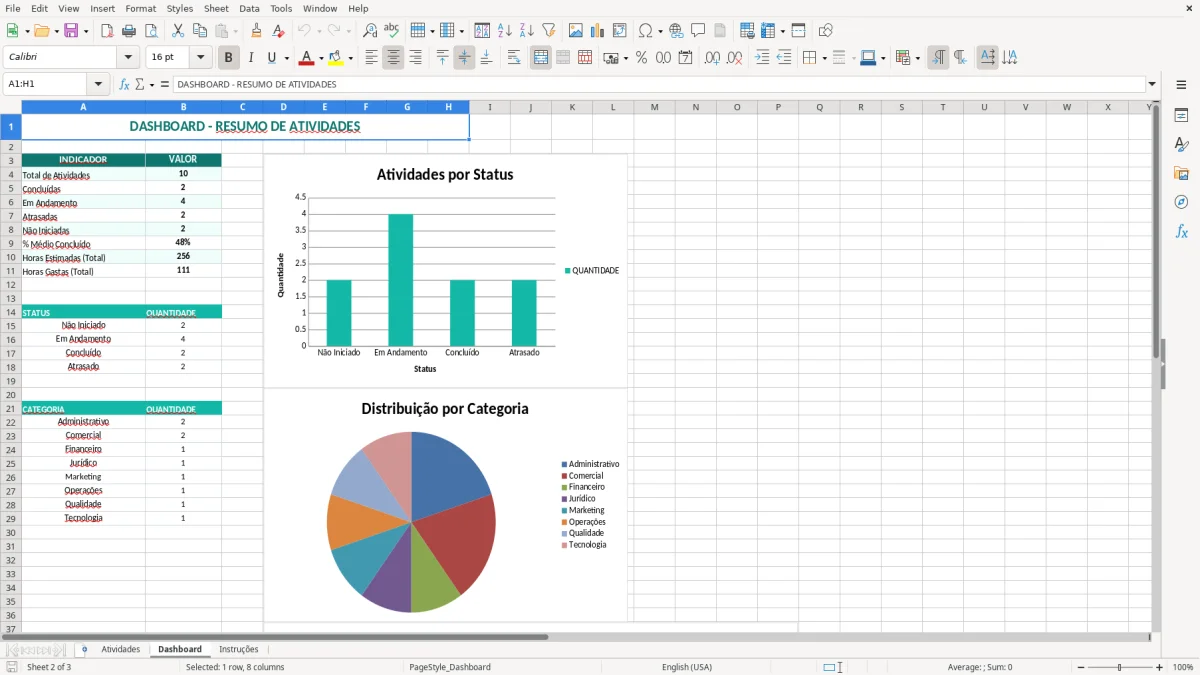
Task: Click the Save document icon
Action: pos(71,31)
